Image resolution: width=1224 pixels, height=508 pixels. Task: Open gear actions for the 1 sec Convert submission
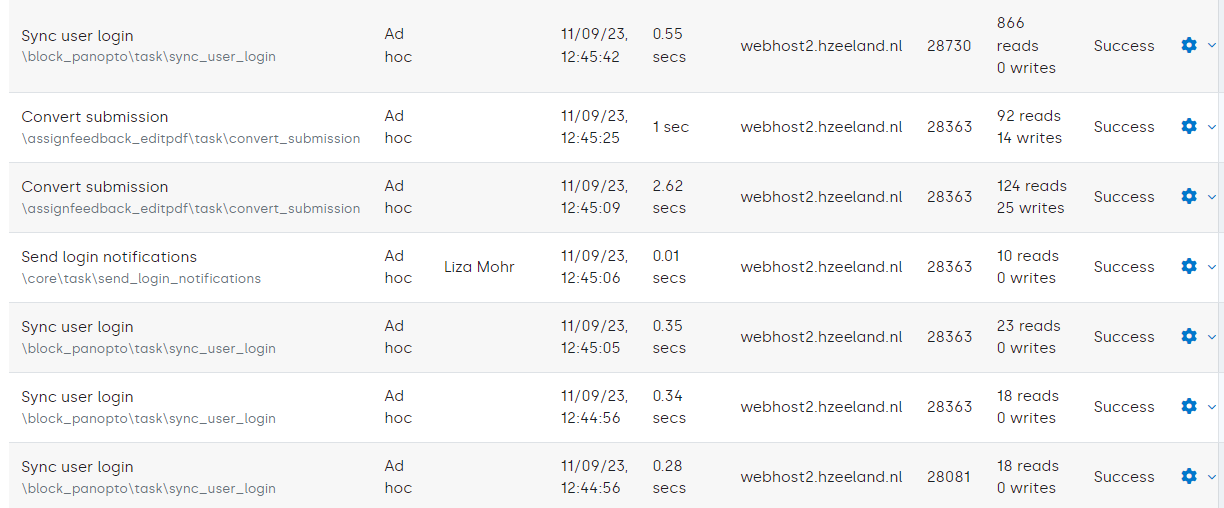coord(1188,126)
